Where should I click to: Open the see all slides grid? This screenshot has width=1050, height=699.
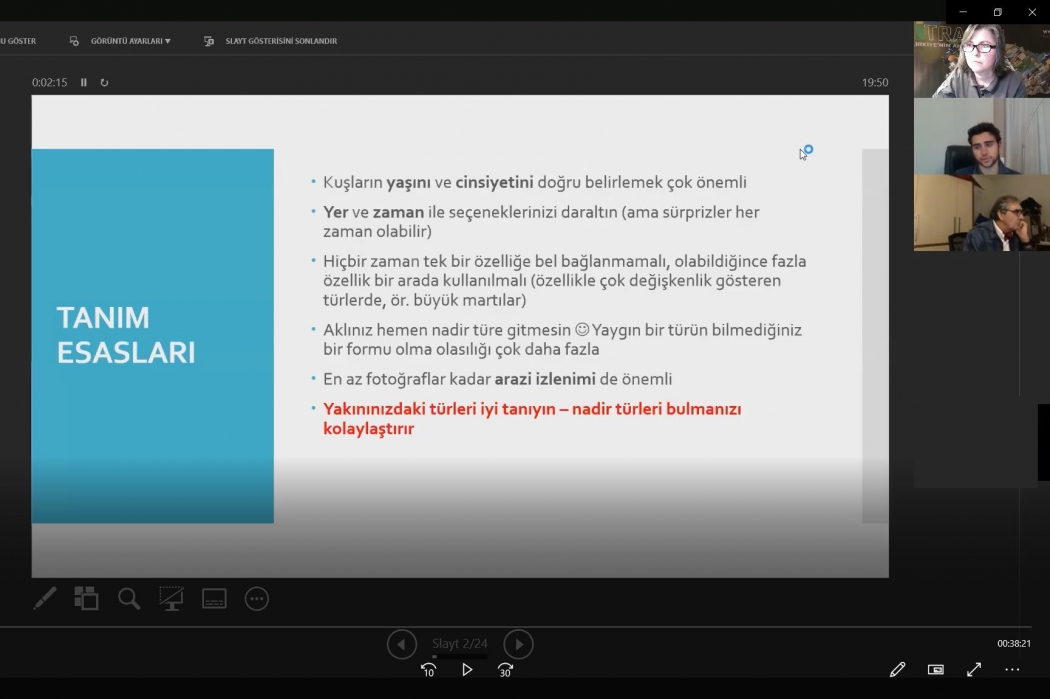(x=87, y=599)
